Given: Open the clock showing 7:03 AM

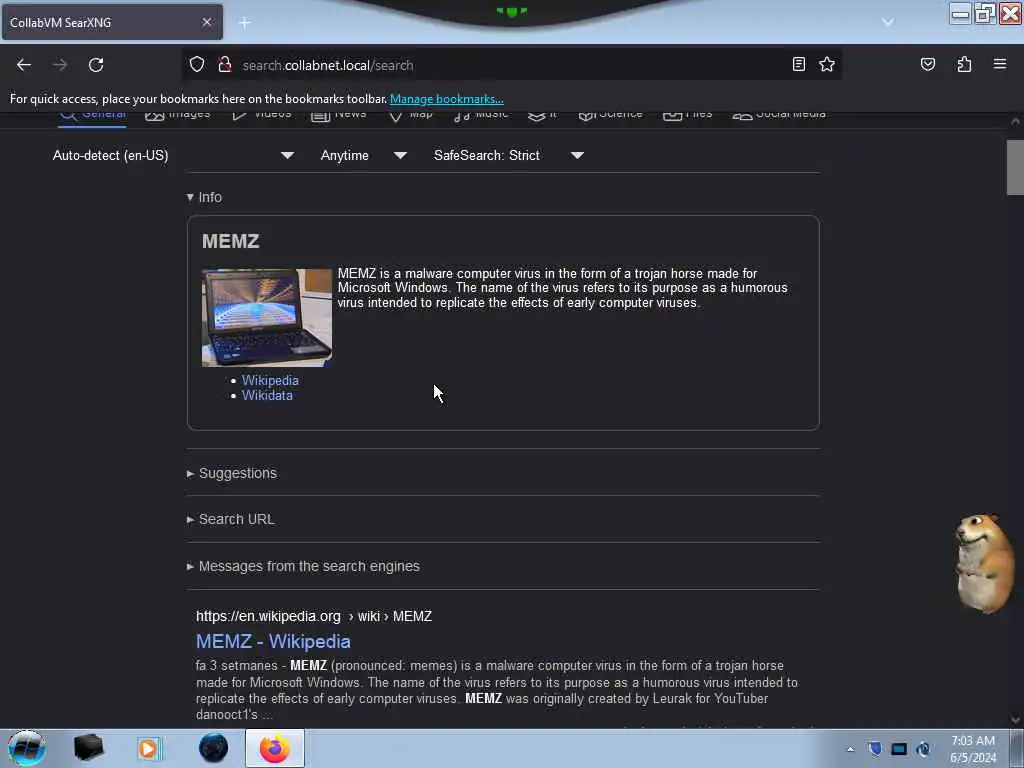Looking at the screenshot, I should click(x=972, y=748).
